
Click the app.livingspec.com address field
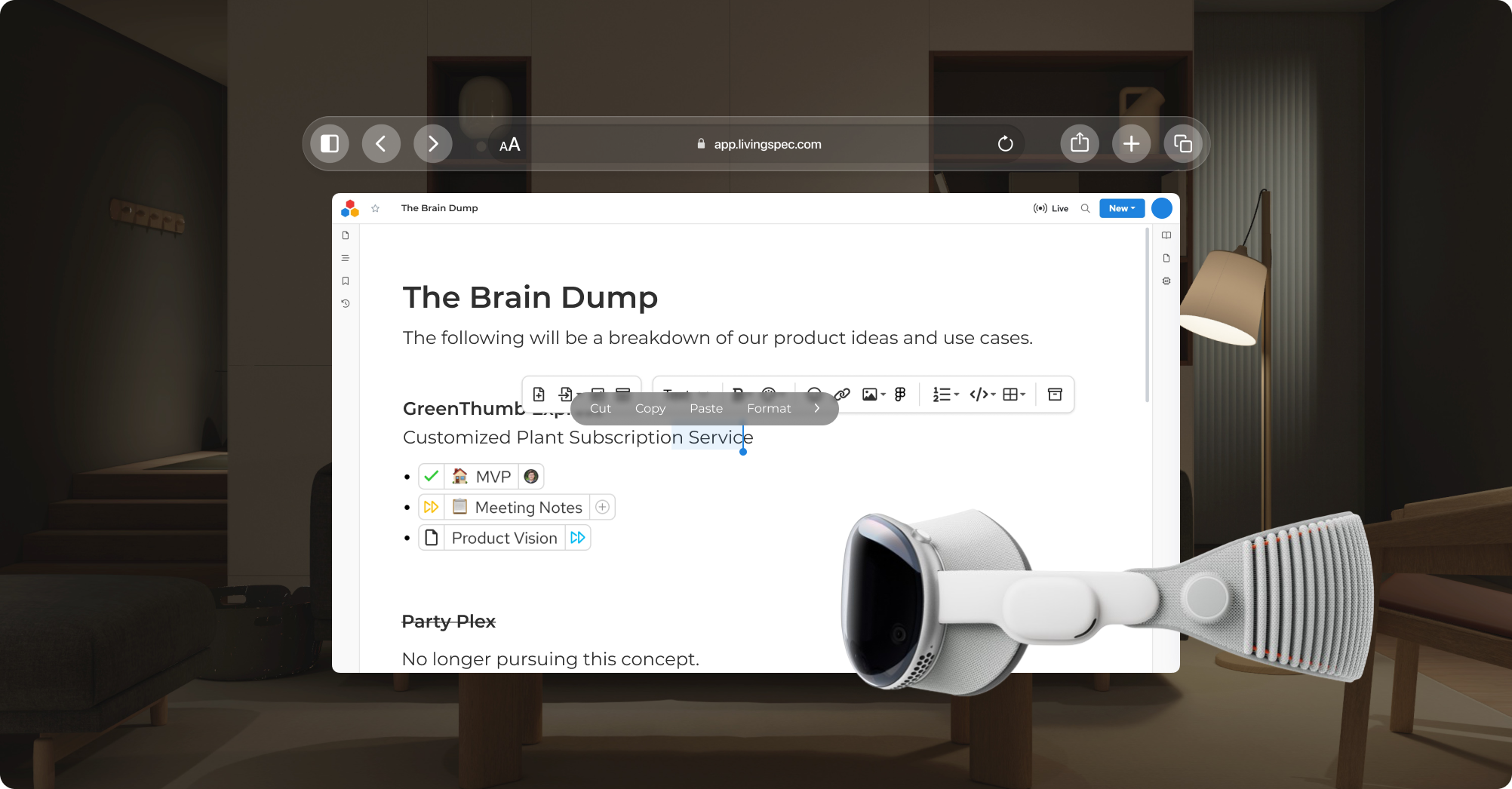pyautogui.click(x=767, y=144)
